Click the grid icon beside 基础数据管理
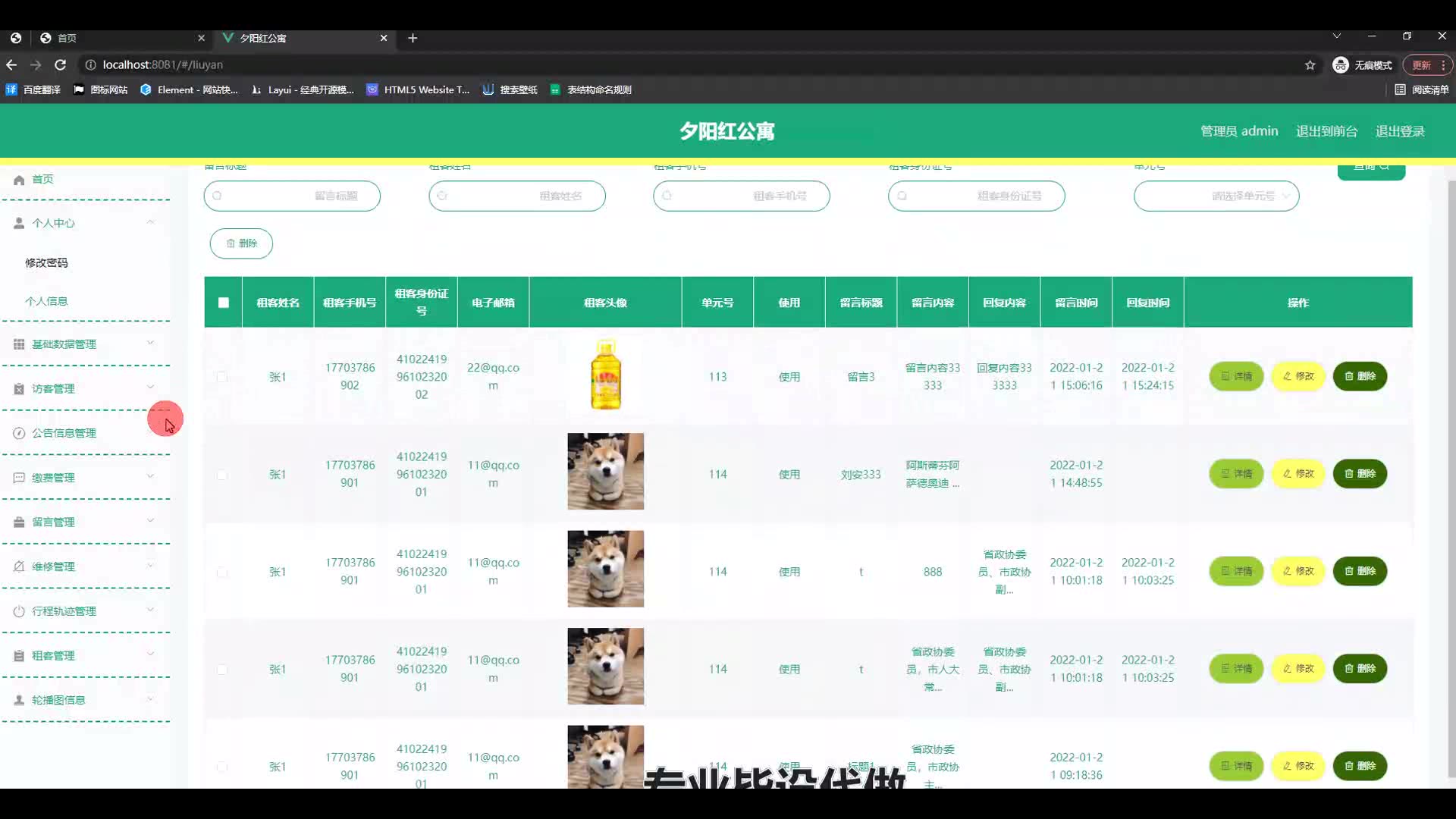This screenshot has width=1456, height=819. [x=19, y=344]
